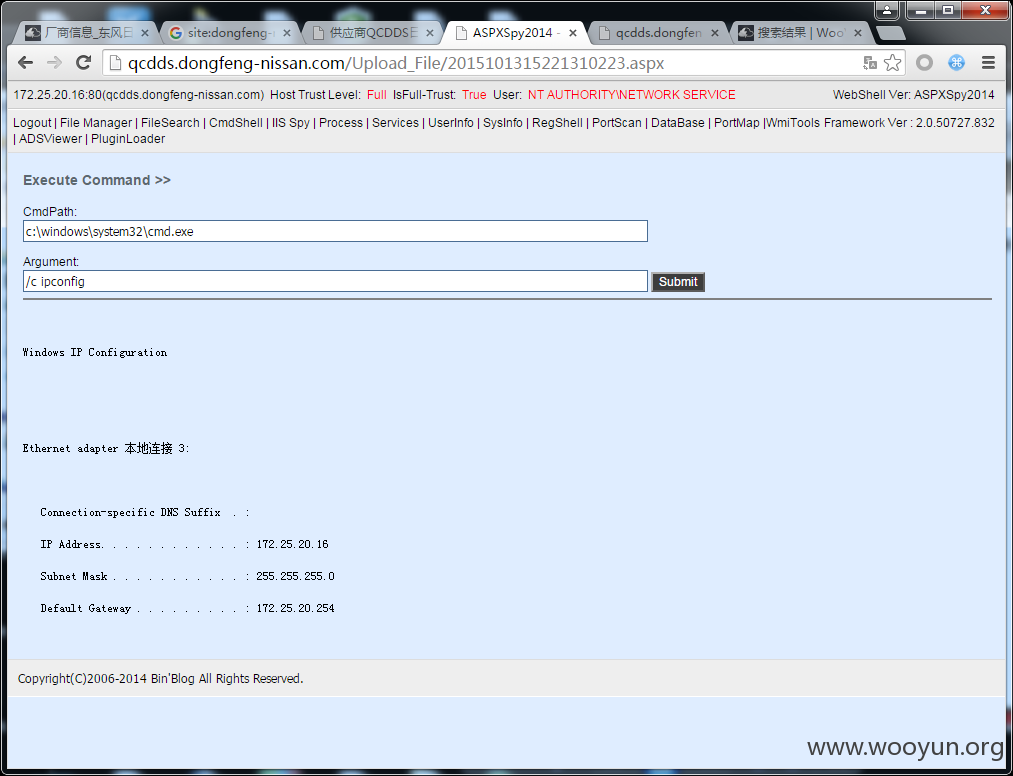Open the SysInfo link
The image size is (1013, 776).
503,123
